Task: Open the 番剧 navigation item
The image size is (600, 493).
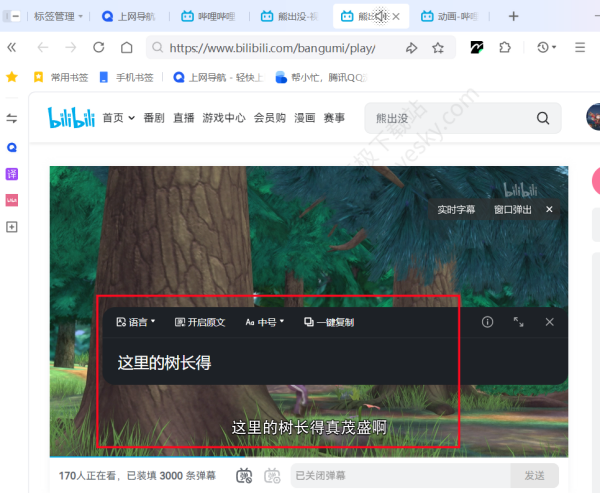Action: [x=153, y=118]
